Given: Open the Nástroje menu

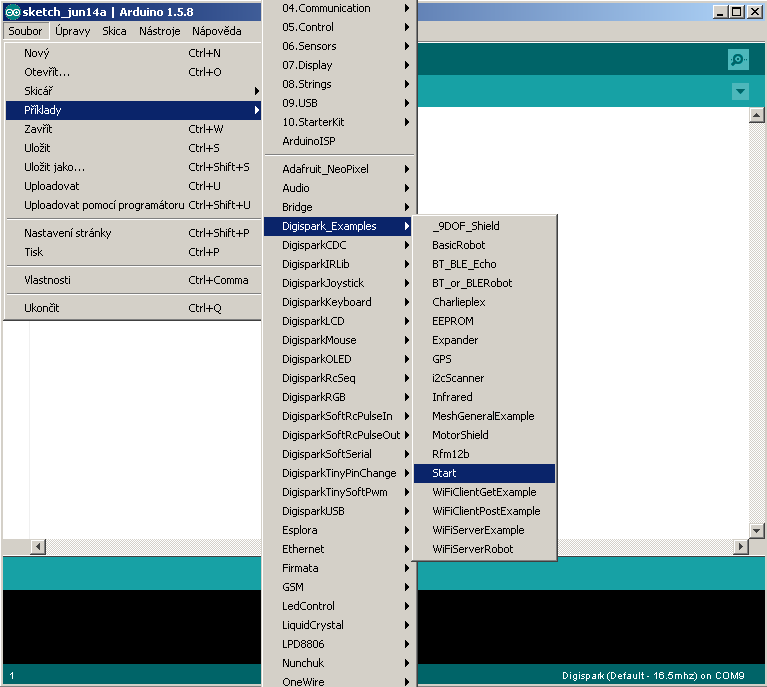Looking at the screenshot, I should 159,31.
